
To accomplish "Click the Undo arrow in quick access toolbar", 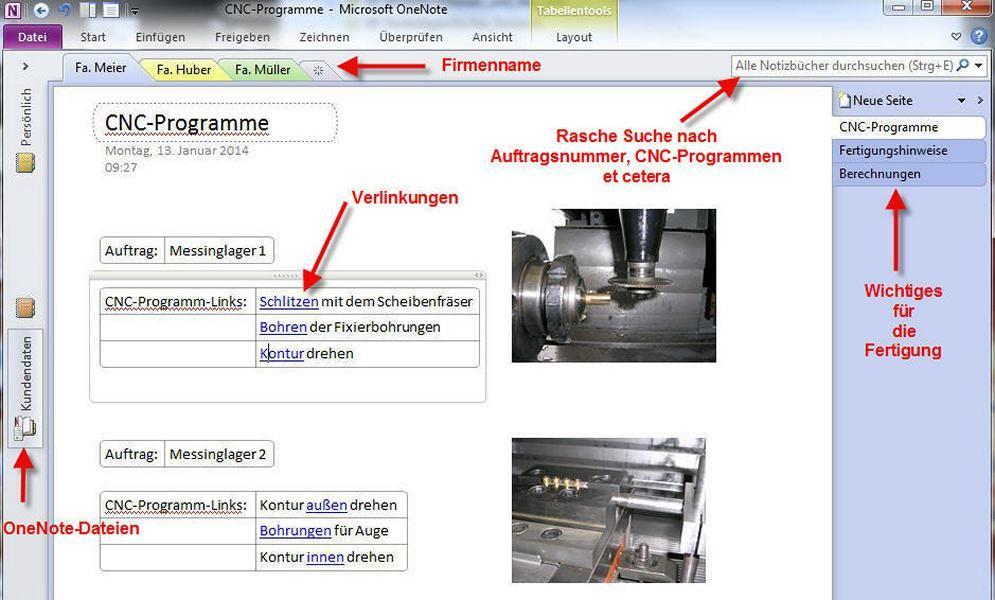I will [64, 10].
